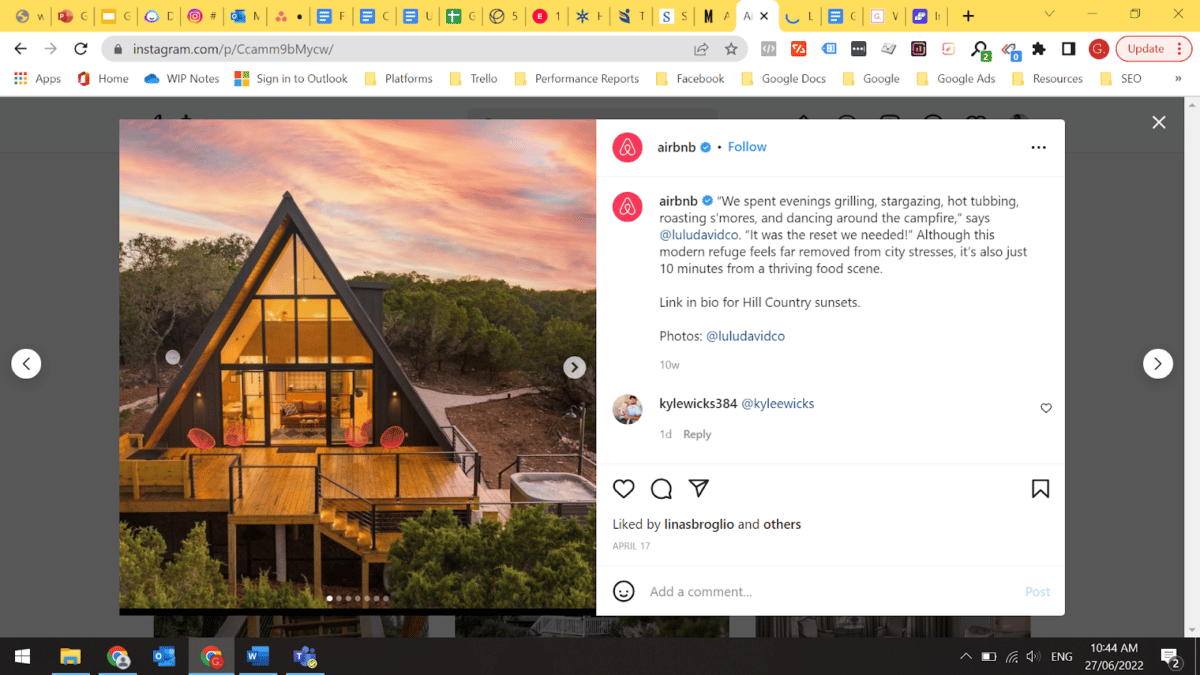Follow the airbnb account
The image size is (1200, 675).
[x=747, y=147]
